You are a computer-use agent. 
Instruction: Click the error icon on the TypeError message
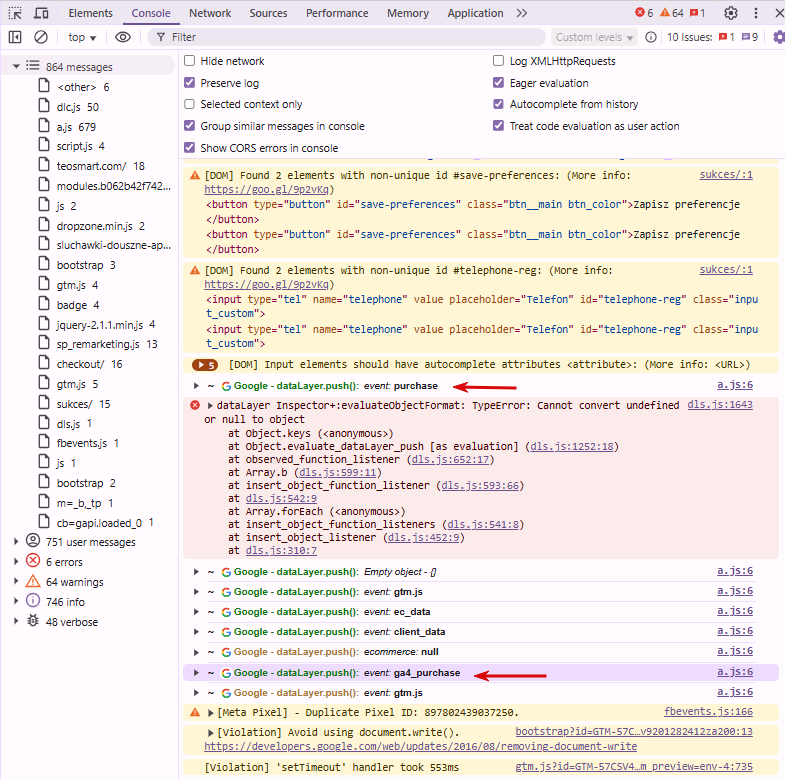pyautogui.click(x=195, y=405)
